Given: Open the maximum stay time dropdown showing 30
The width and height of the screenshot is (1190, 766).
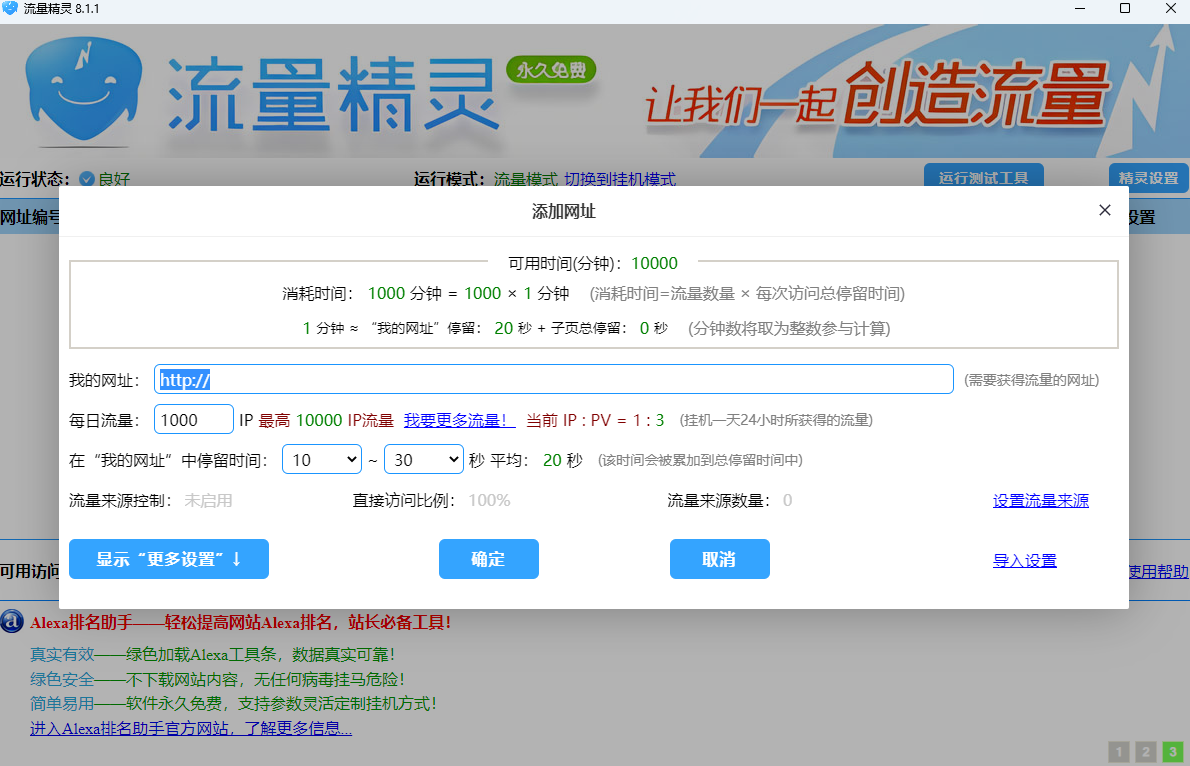Looking at the screenshot, I should 423,459.
